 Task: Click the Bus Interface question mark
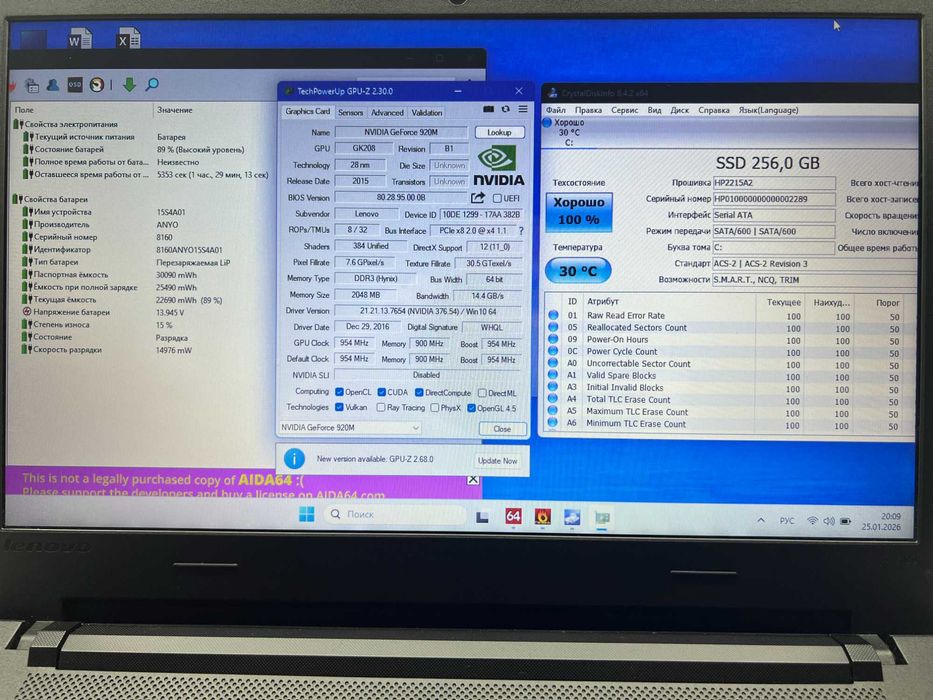[x=521, y=230]
